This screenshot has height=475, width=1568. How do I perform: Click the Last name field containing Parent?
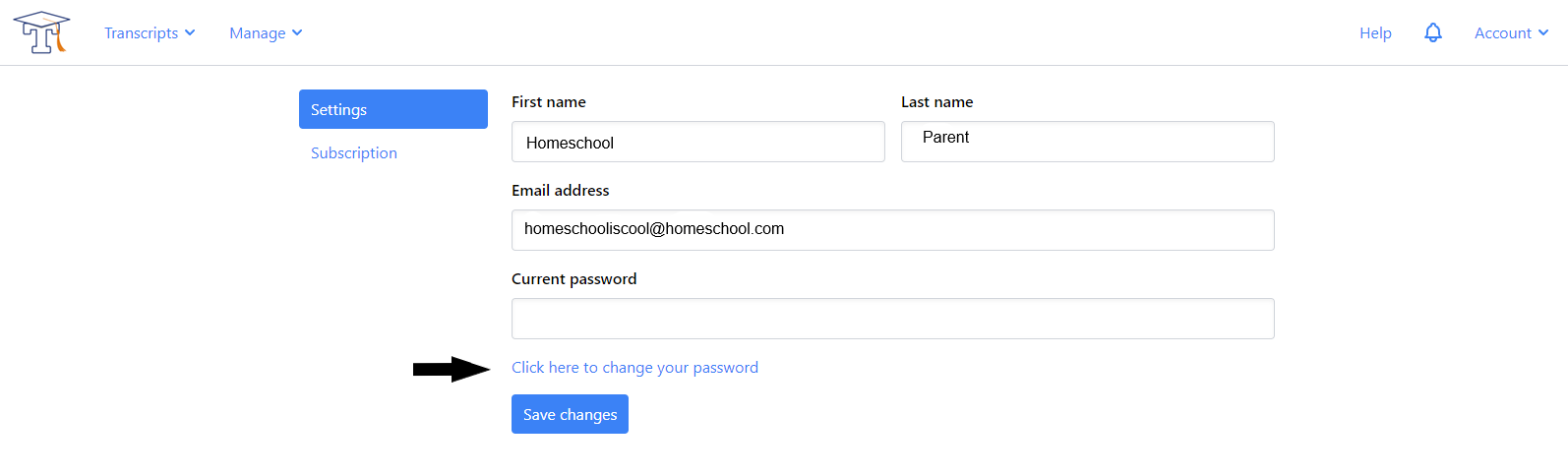pos(1087,142)
